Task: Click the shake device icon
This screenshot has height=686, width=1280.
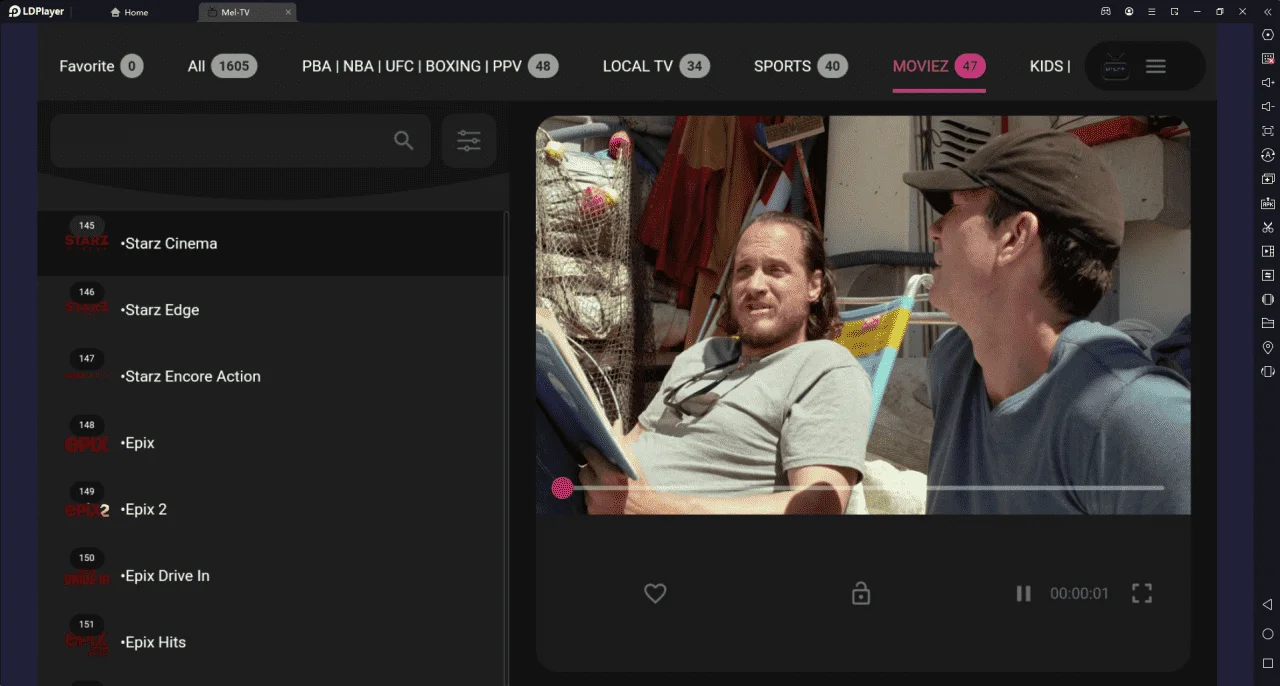Action: 1268,371
